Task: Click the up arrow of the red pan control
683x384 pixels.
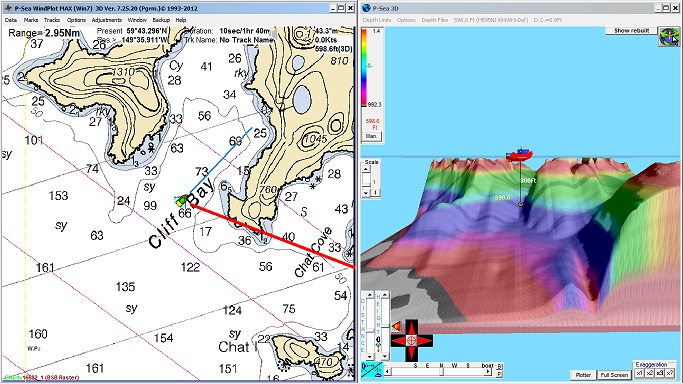Action: [412, 327]
